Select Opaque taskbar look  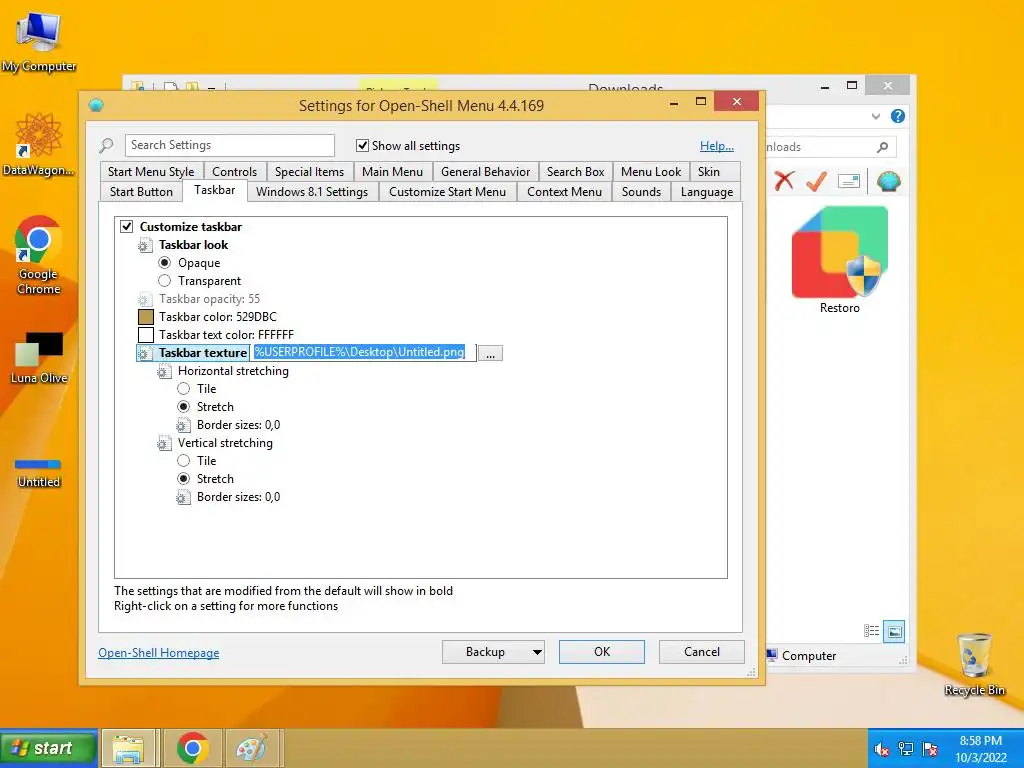point(165,263)
